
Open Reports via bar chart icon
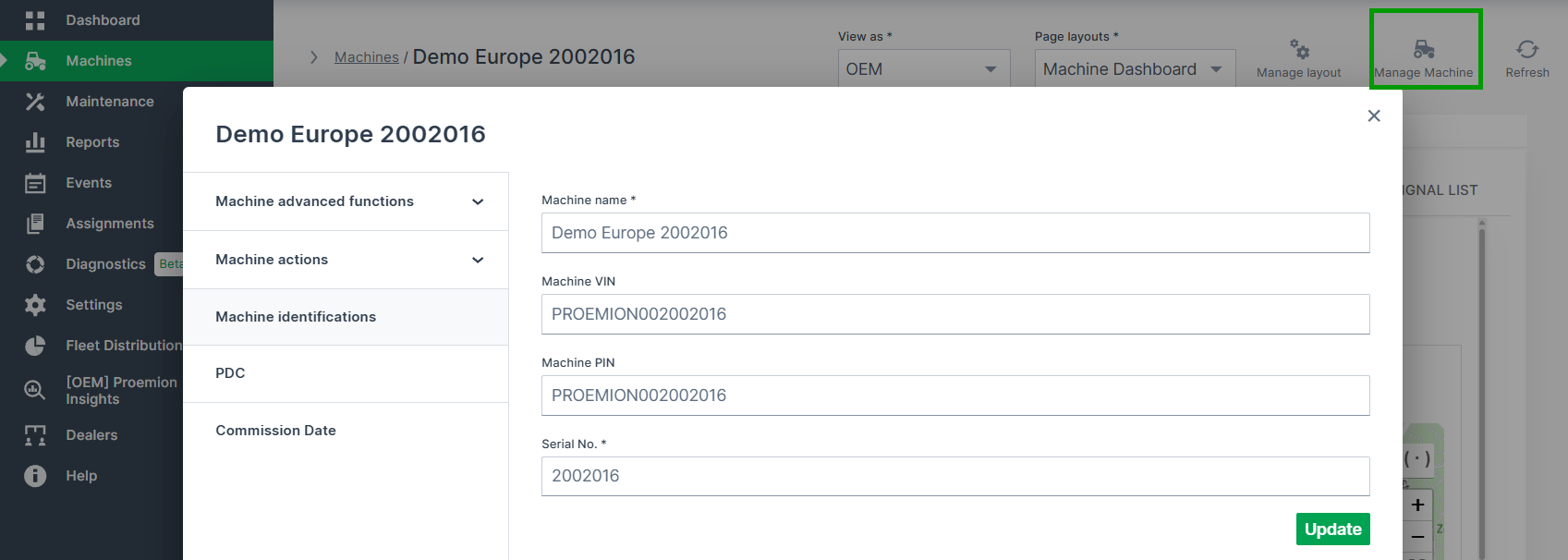point(35,142)
